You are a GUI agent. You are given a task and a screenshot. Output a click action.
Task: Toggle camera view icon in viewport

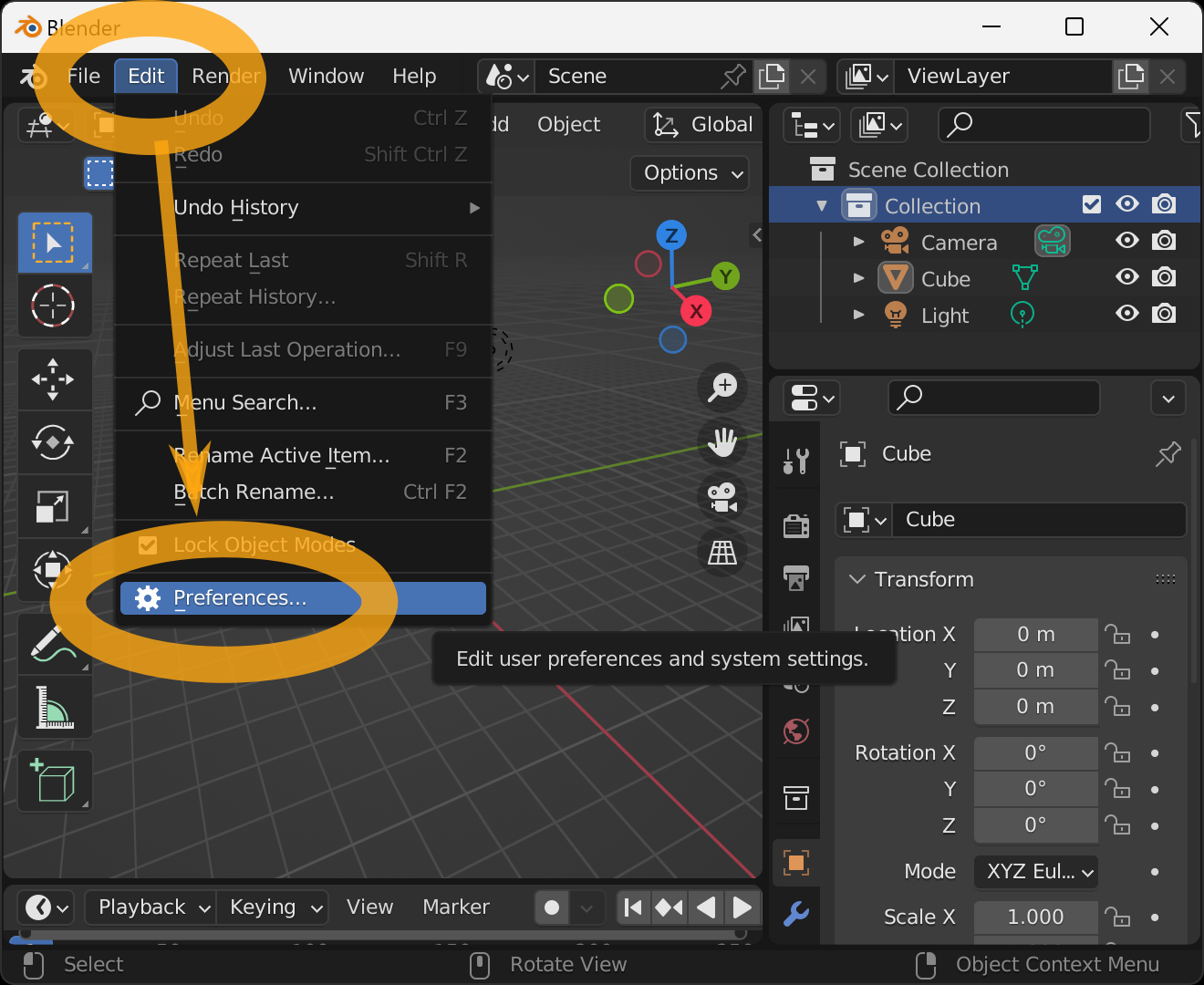pyautogui.click(x=722, y=497)
